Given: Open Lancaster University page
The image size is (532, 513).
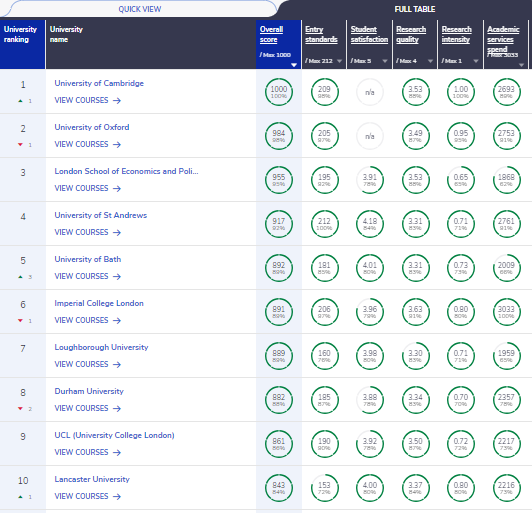Looking at the screenshot, I should click(92, 479).
